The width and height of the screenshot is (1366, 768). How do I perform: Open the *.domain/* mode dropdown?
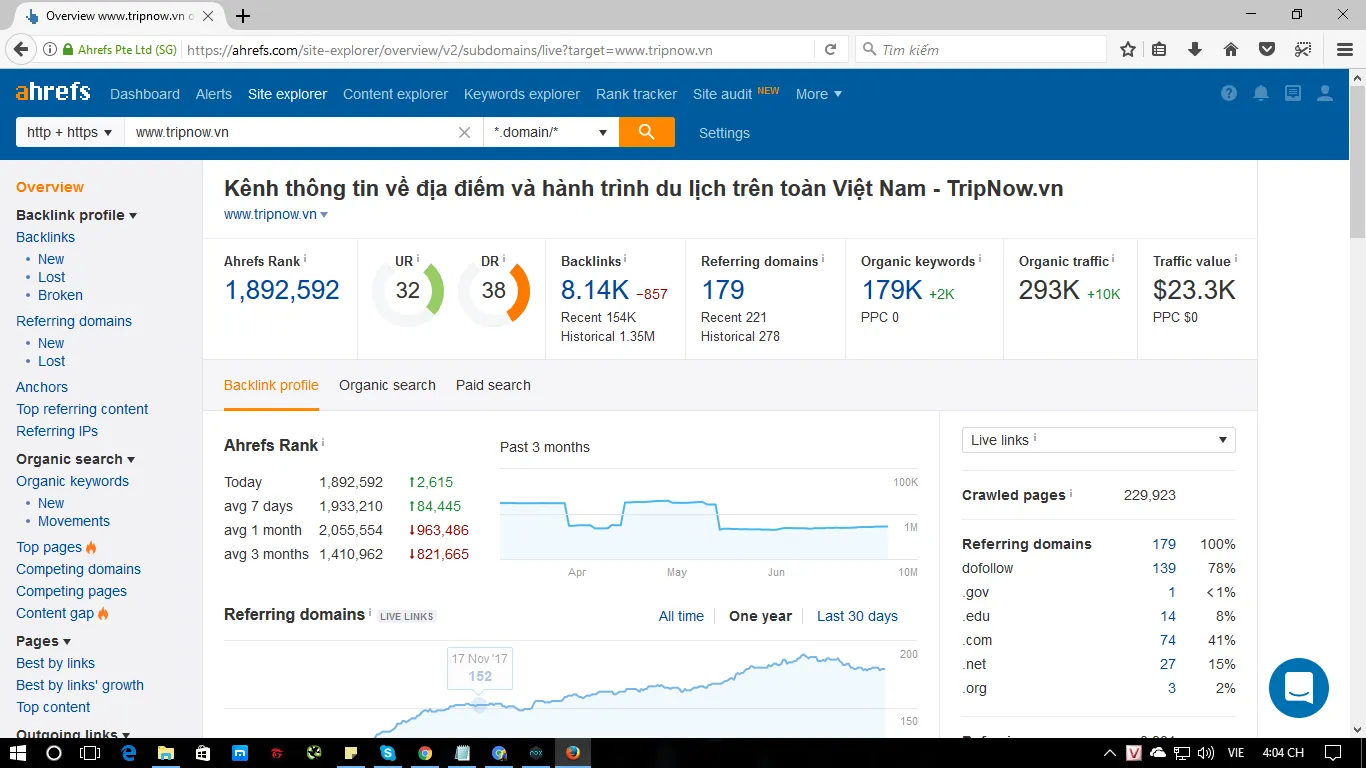[x=550, y=132]
